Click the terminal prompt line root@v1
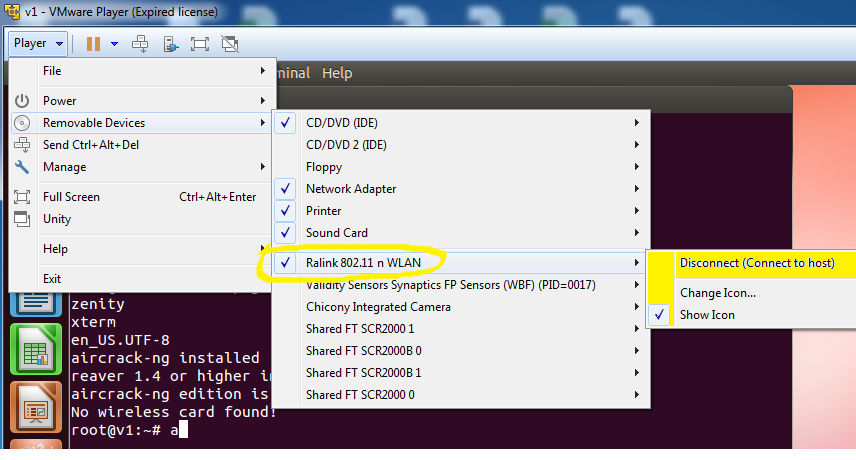The height and width of the screenshot is (460, 856). [x=129, y=430]
